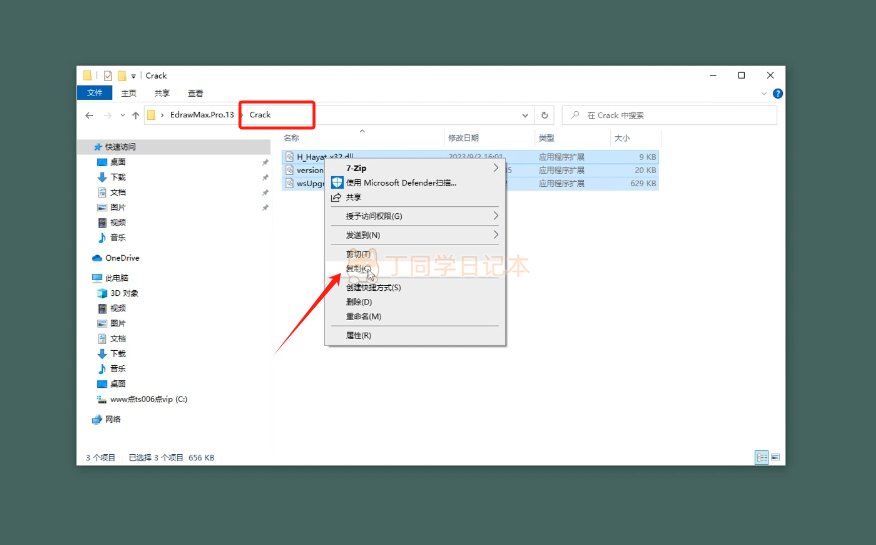Sort by 类型 column header

pyautogui.click(x=546, y=138)
